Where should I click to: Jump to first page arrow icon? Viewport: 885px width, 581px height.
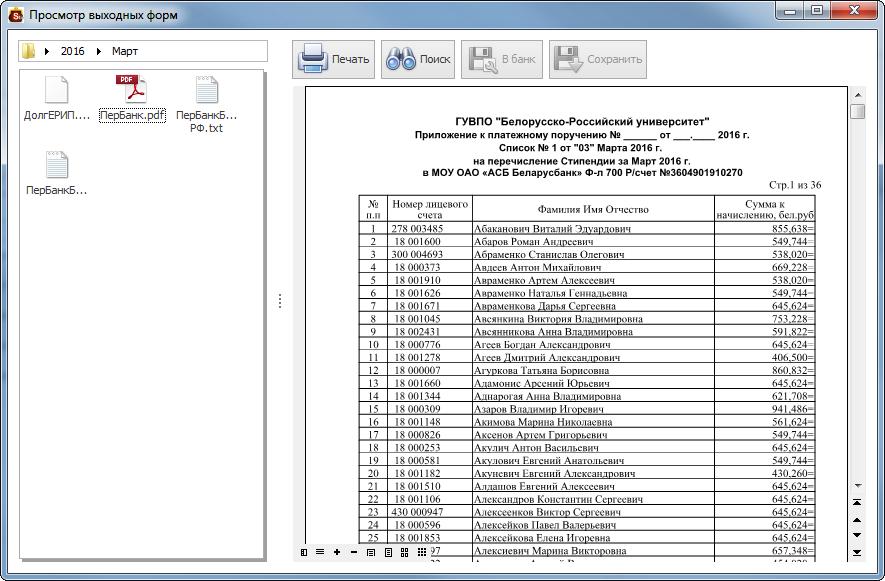(x=857, y=502)
